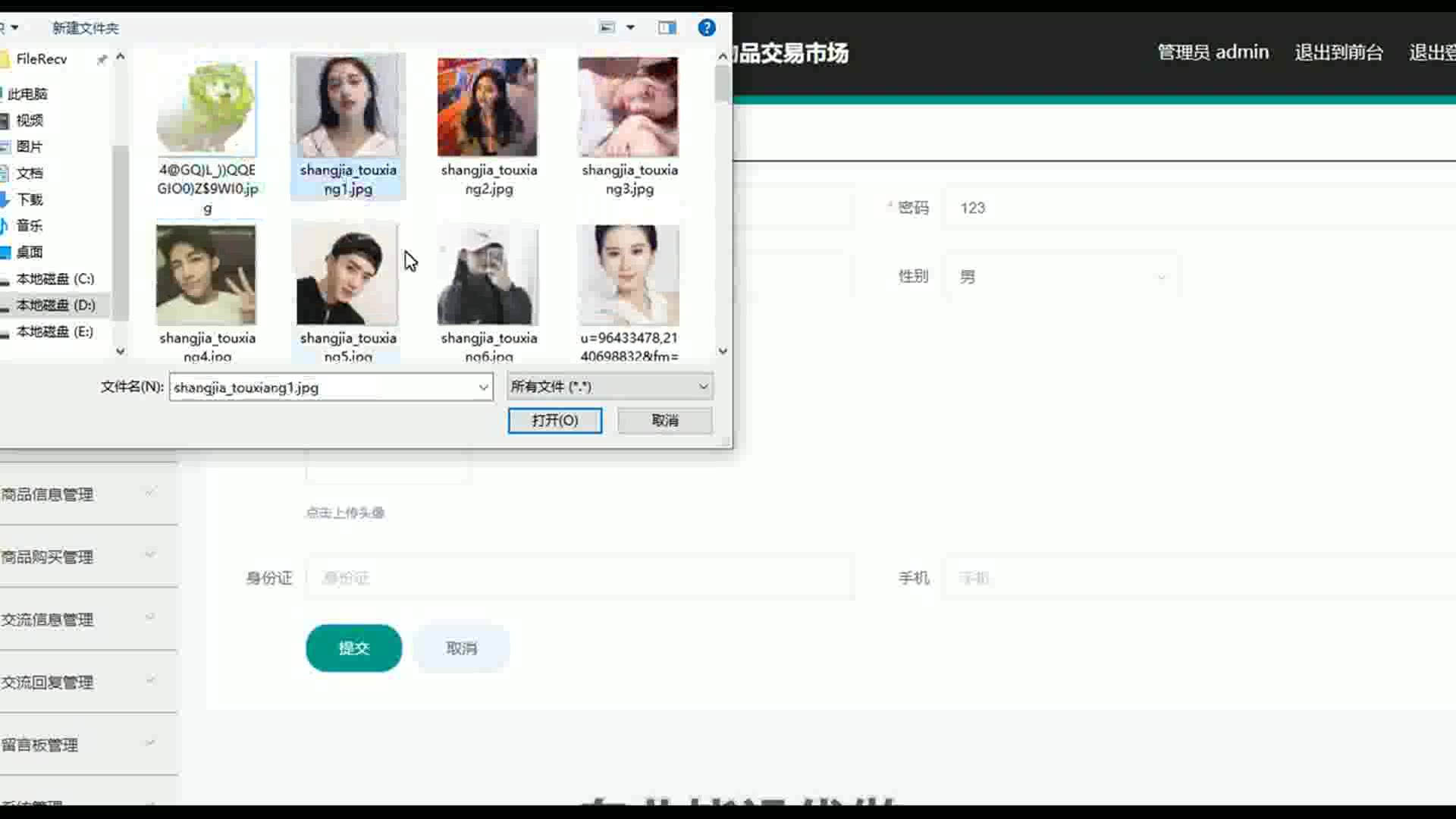
Task: Click the navigation pane scroll down arrow
Action: (x=120, y=351)
